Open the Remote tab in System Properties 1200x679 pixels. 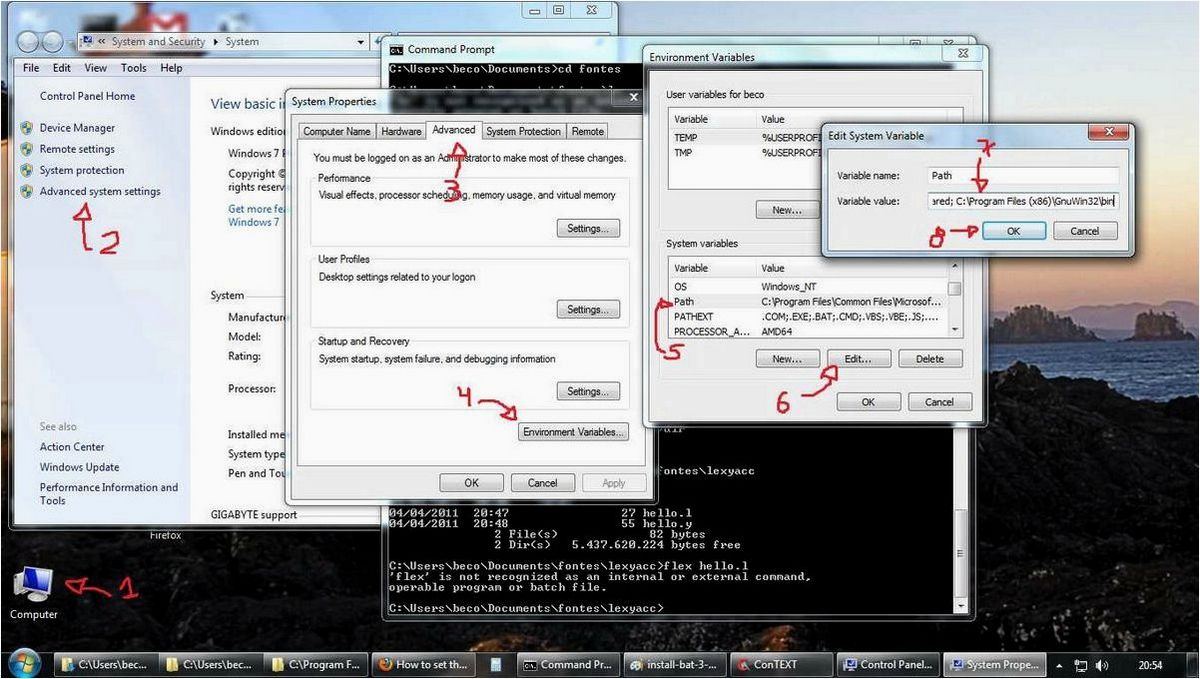pos(587,131)
